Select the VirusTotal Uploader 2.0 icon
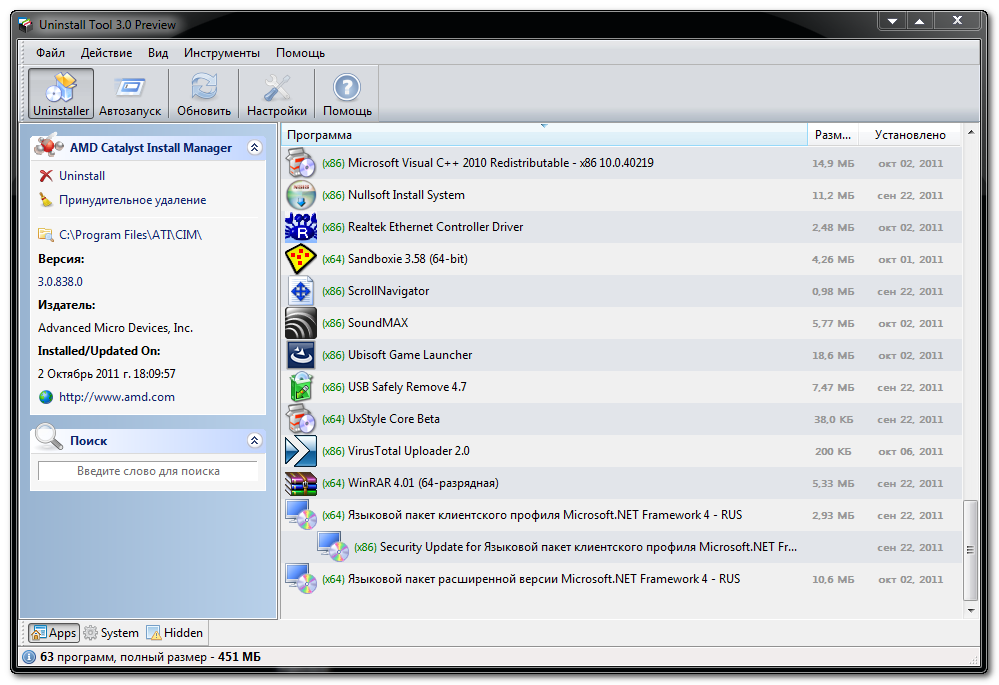Viewport: 999px width, 685px height. pyautogui.click(x=301, y=451)
